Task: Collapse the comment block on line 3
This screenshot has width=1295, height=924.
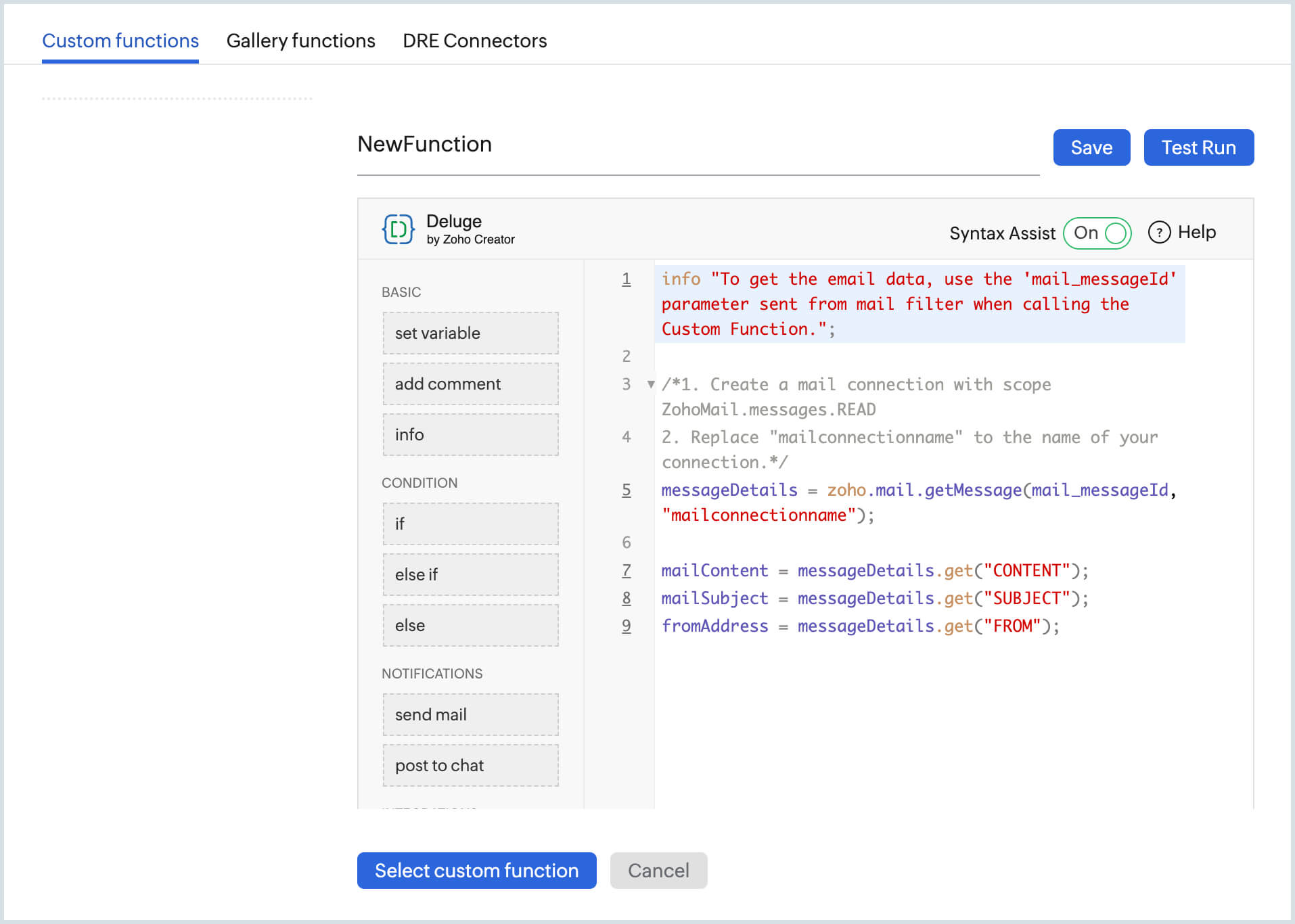Action: coord(650,384)
